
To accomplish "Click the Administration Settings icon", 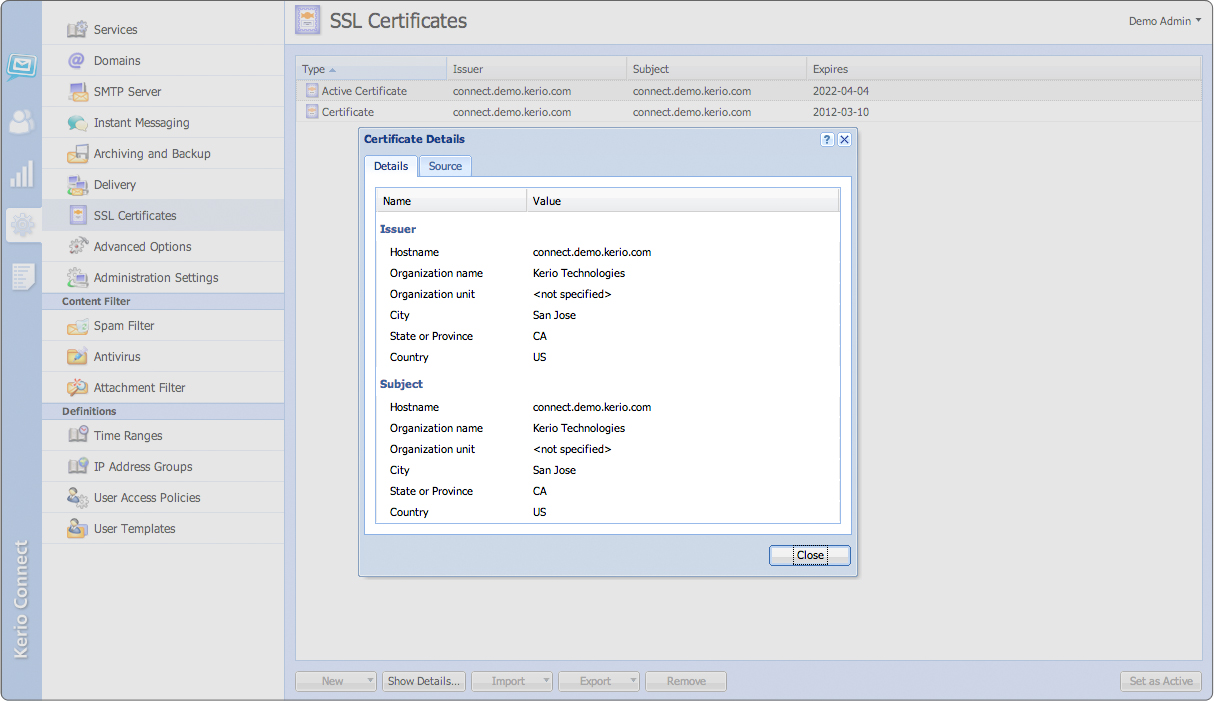I will pyautogui.click(x=77, y=278).
